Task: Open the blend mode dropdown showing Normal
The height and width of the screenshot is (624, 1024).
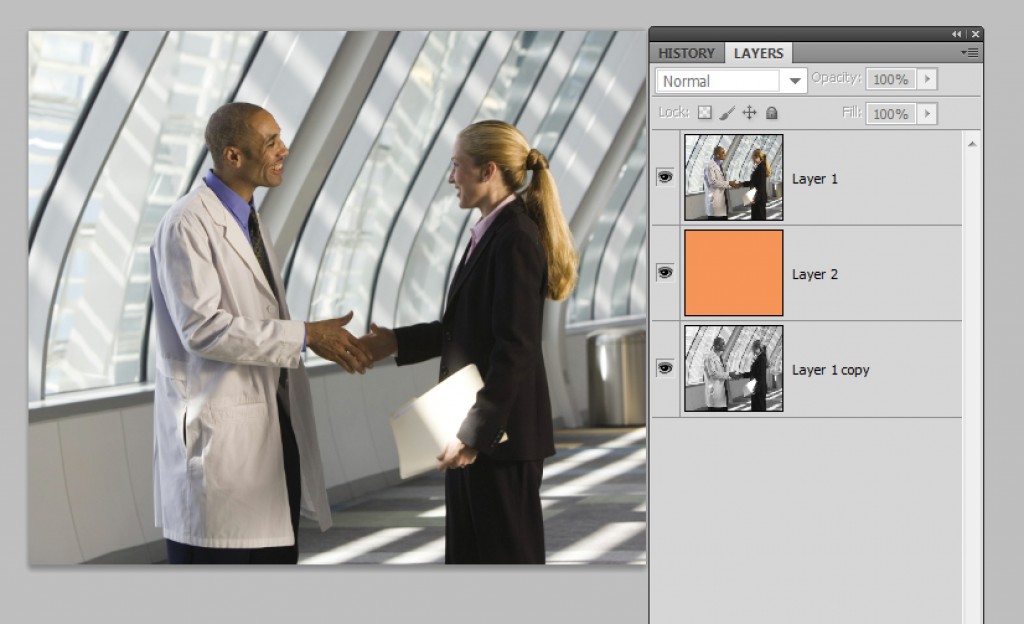Action: pos(730,80)
